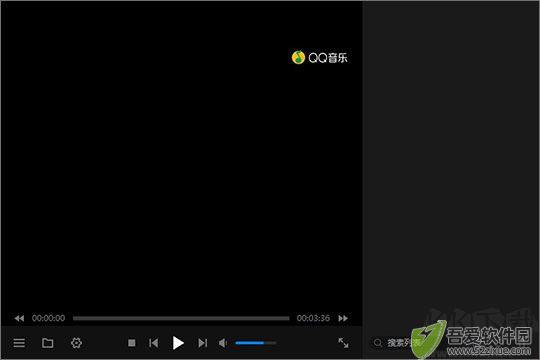
Task: Skip to the next track
Action: tap(202, 343)
